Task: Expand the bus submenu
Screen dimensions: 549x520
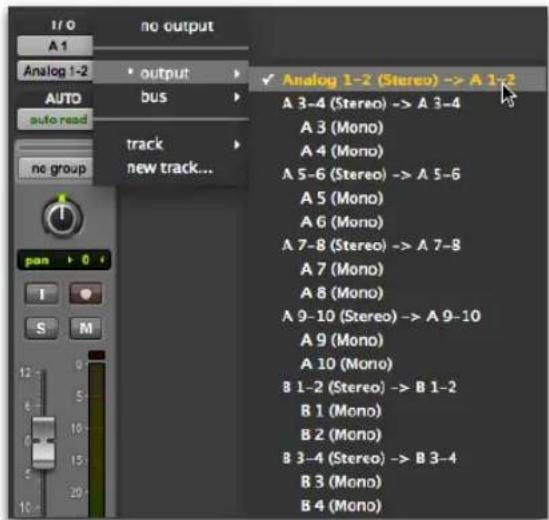Action: [x=171, y=97]
